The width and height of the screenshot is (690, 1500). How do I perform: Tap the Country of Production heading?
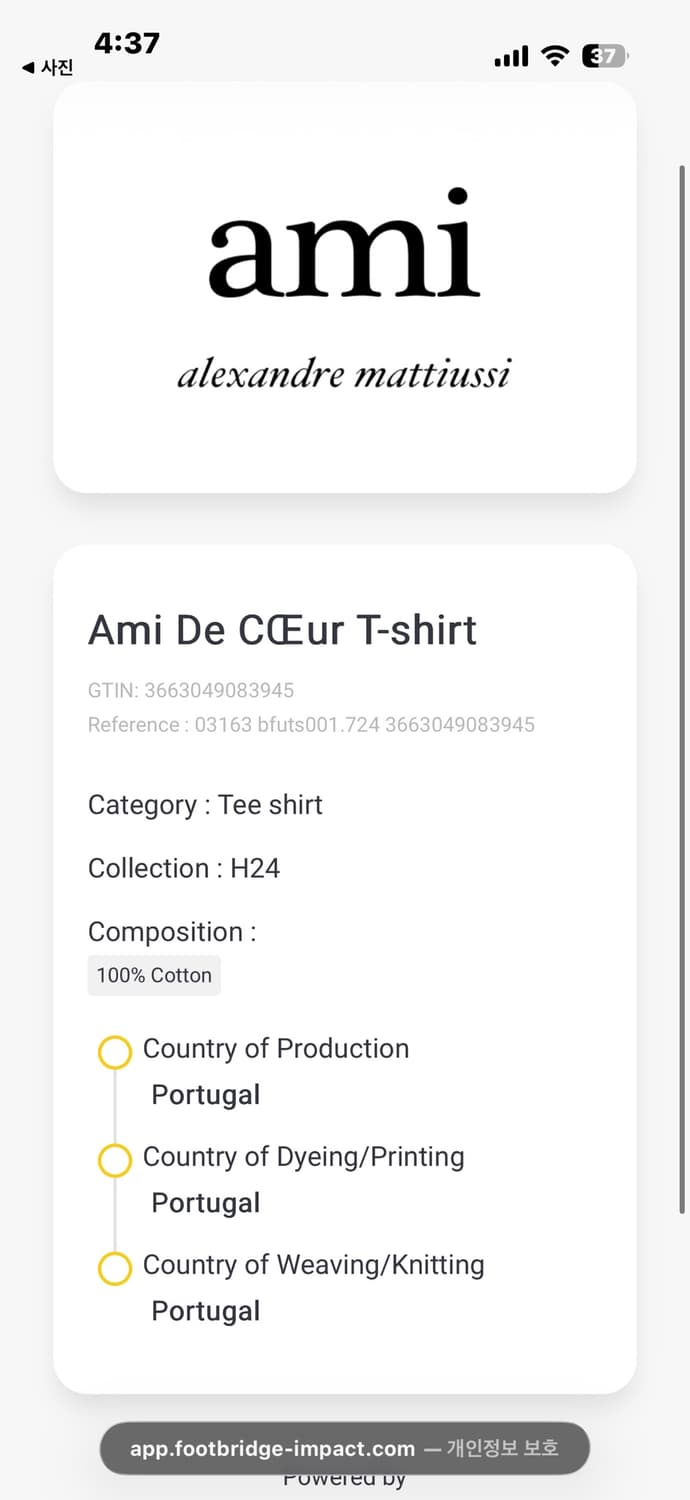point(276,1048)
